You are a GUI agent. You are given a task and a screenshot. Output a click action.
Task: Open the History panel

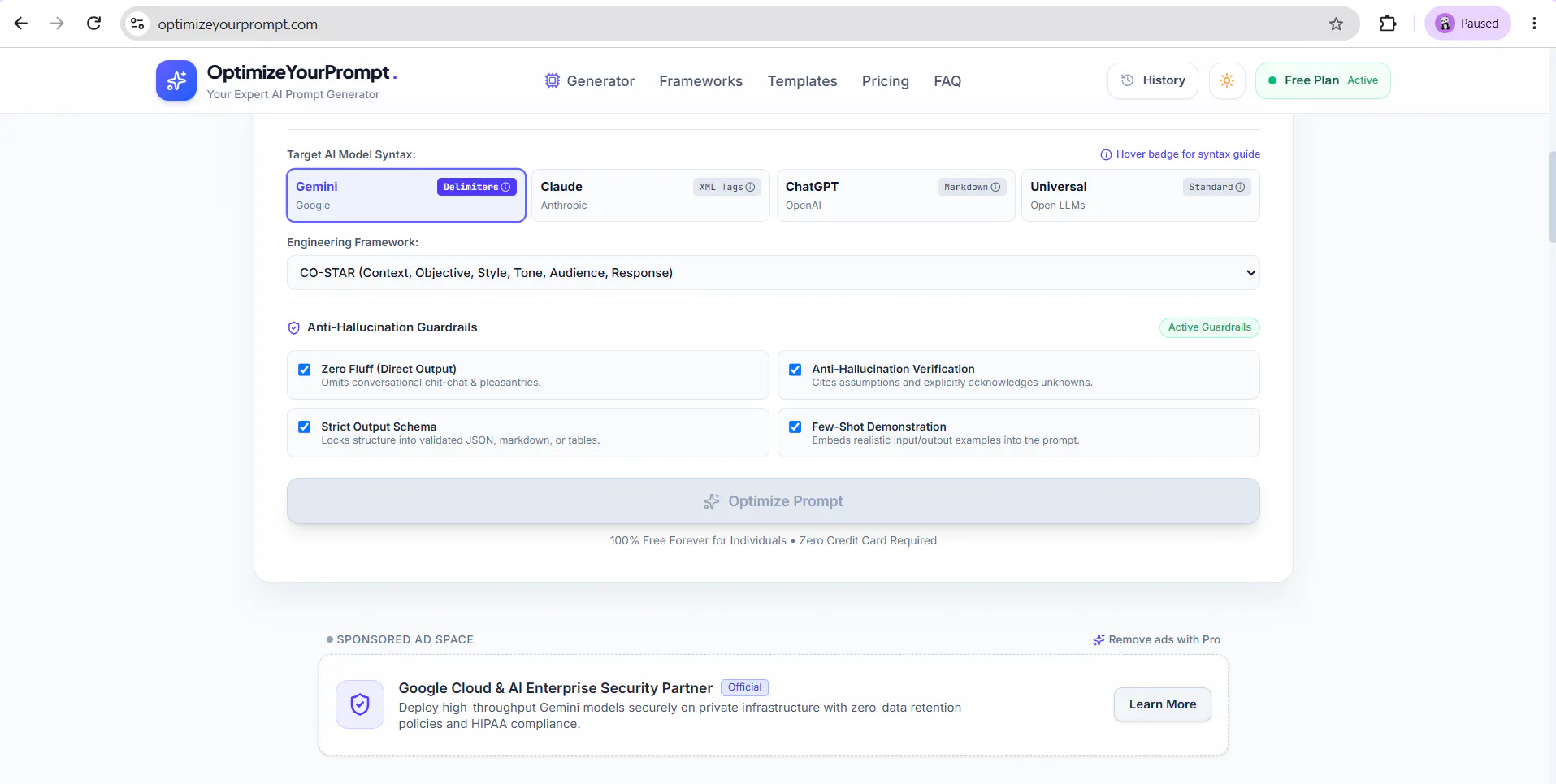point(1153,80)
